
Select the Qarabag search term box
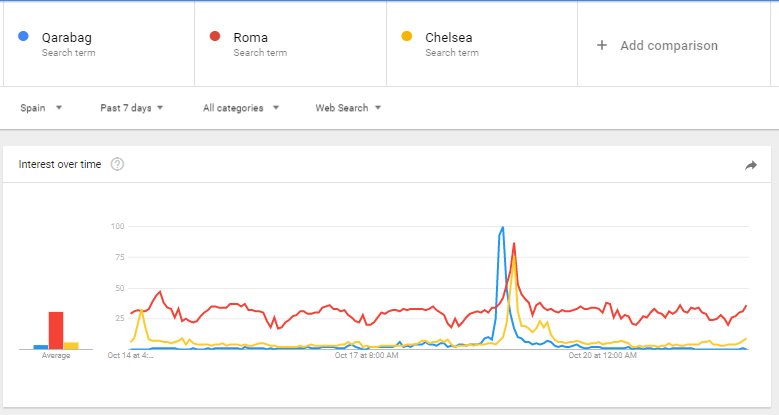98,44
